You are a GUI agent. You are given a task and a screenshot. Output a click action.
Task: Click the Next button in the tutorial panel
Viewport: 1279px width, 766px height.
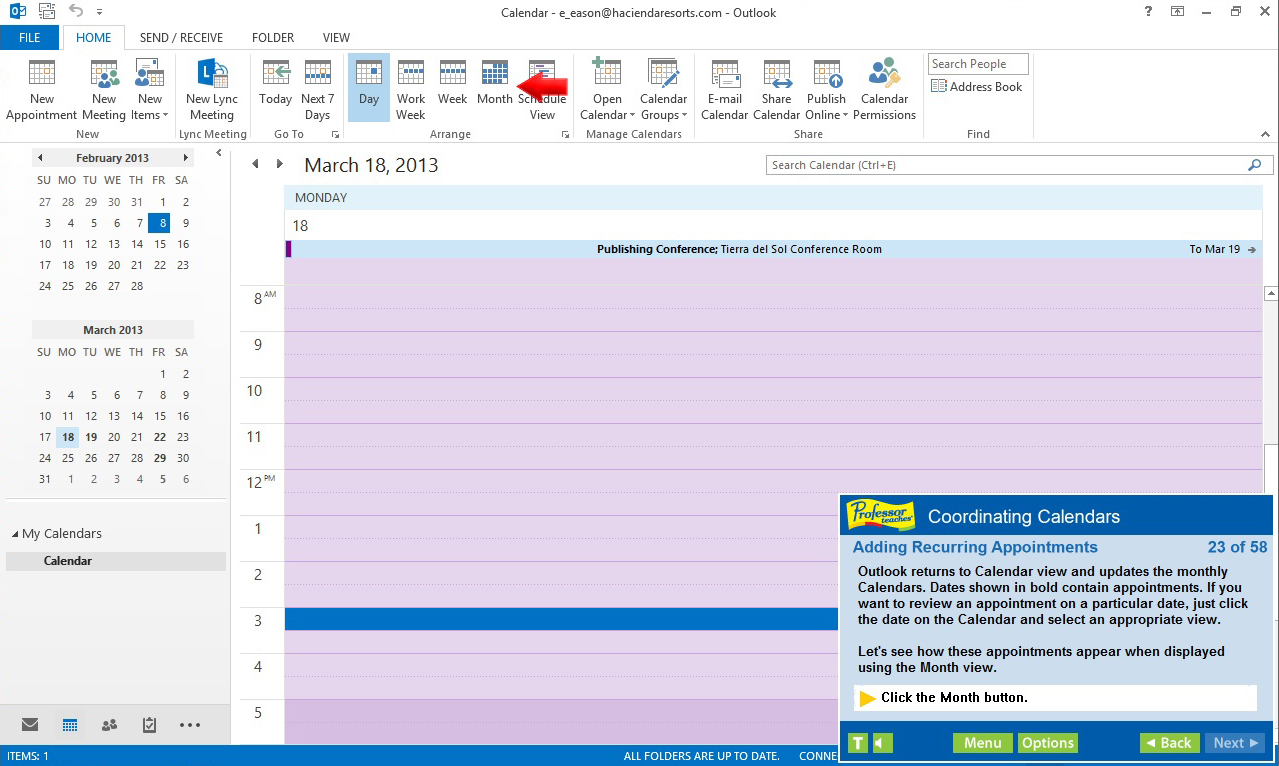(1234, 742)
